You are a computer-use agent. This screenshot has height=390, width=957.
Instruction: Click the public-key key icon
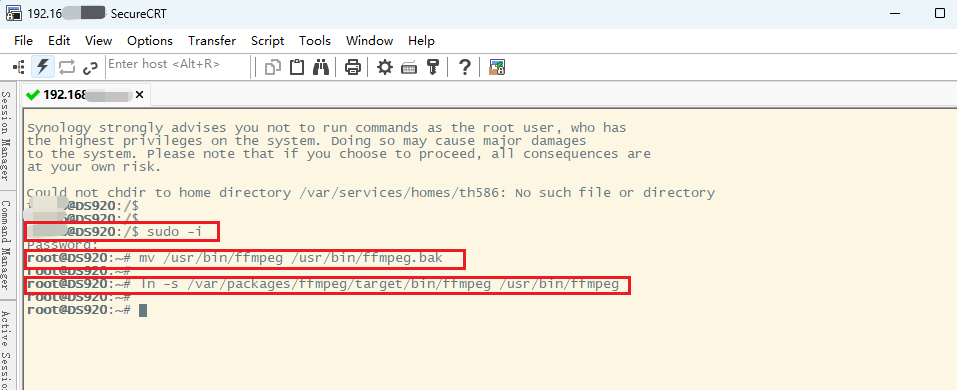pyautogui.click(x=433, y=67)
